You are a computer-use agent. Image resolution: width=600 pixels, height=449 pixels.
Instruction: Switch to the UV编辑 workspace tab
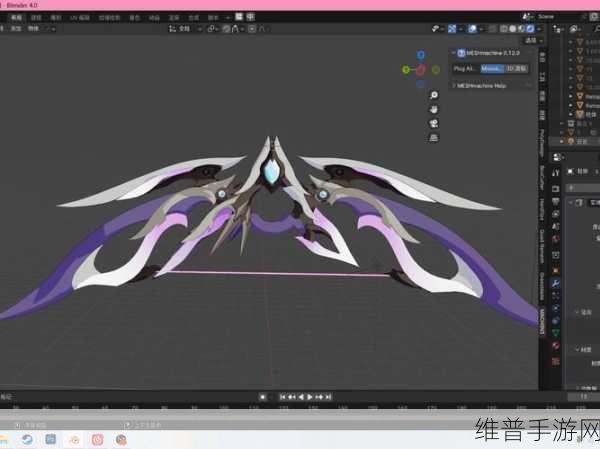(80, 18)
